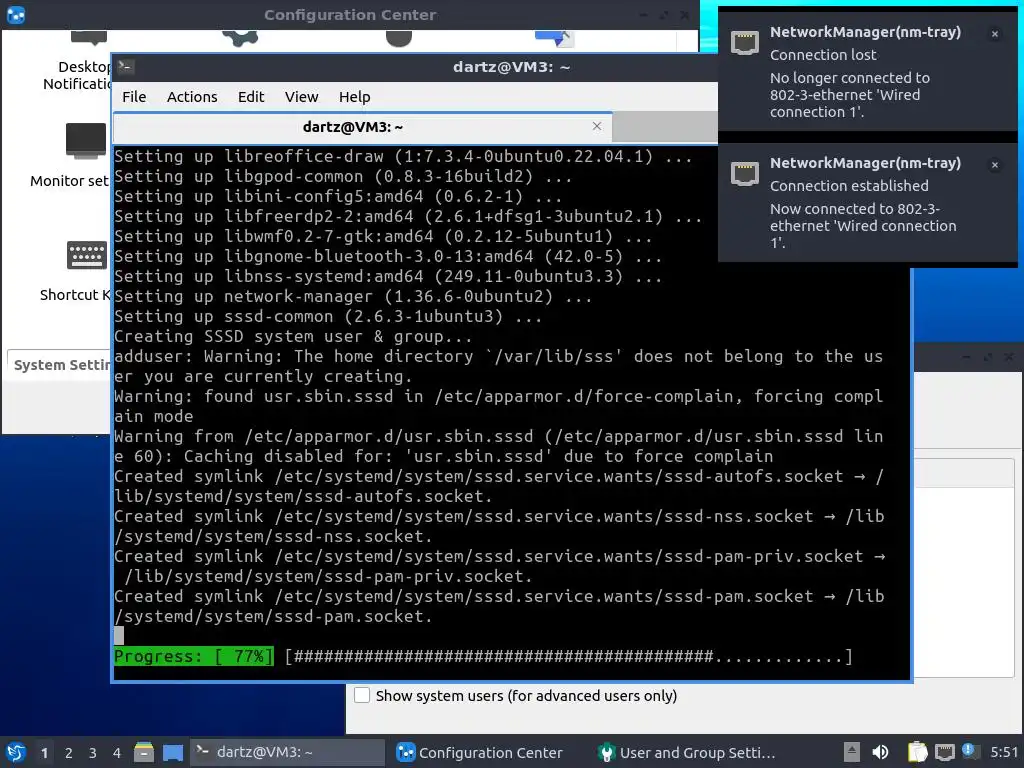Click the 5:51 clock in the panel

pos(1004,752)
